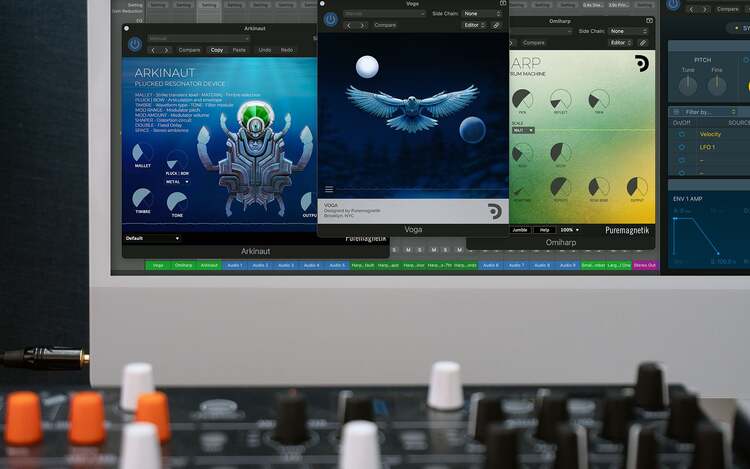
Task: Open the Default dropdown in Arkinaut footer
Action: 152,238
